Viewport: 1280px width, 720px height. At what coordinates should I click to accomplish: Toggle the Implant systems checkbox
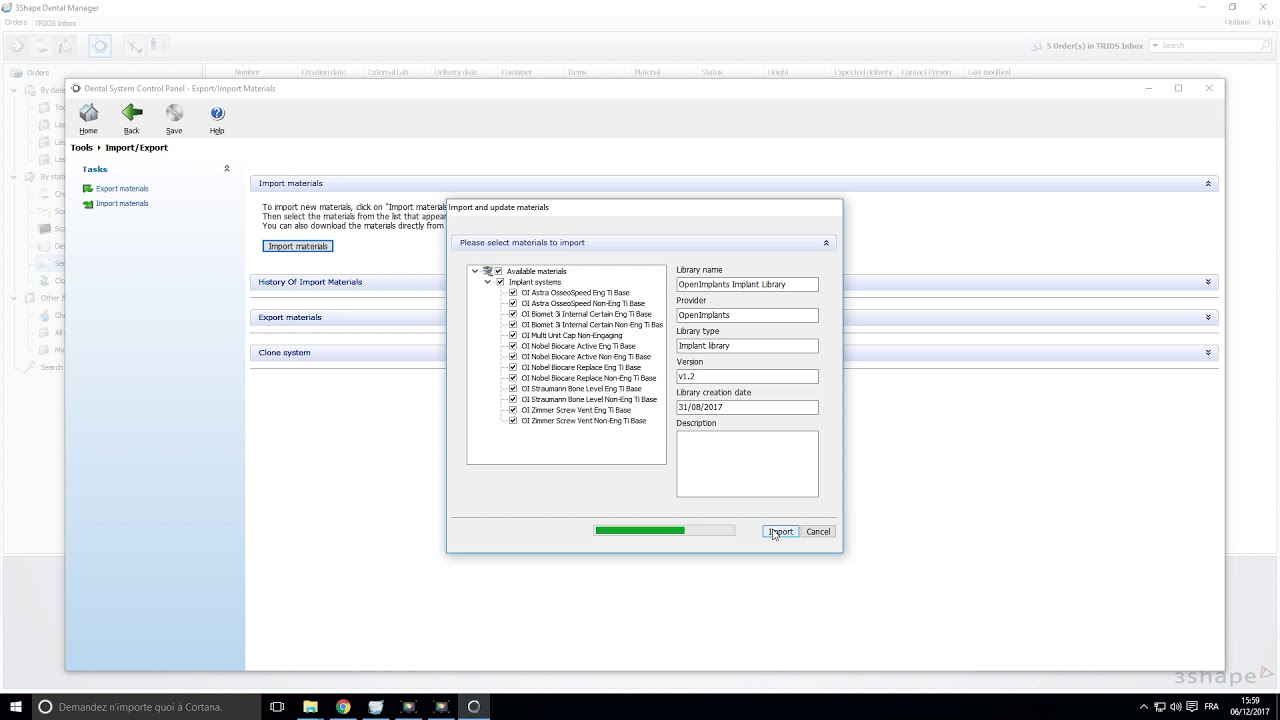click(x=500, y=282)
